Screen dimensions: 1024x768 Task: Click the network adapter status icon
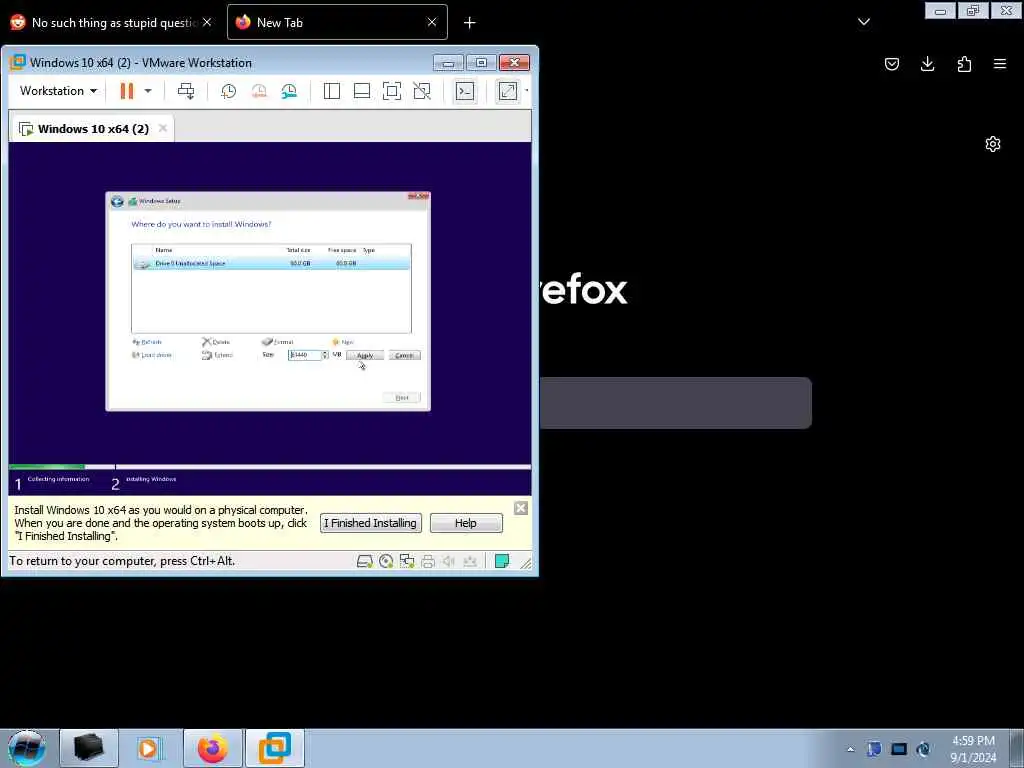coord(407,562)
